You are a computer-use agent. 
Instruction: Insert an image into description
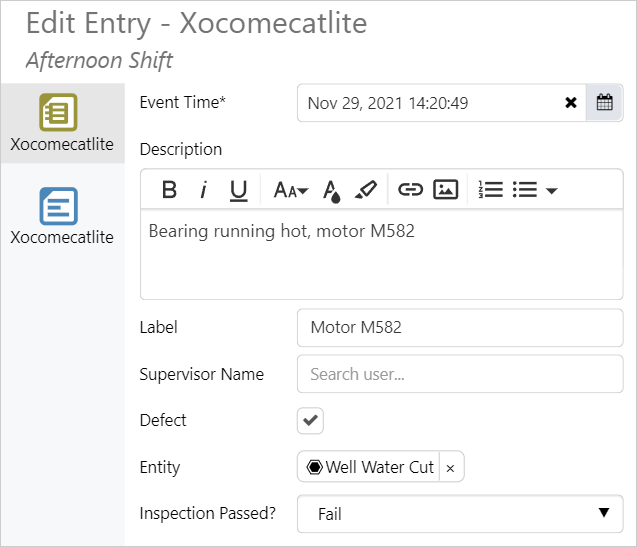[x=445, y=190]
